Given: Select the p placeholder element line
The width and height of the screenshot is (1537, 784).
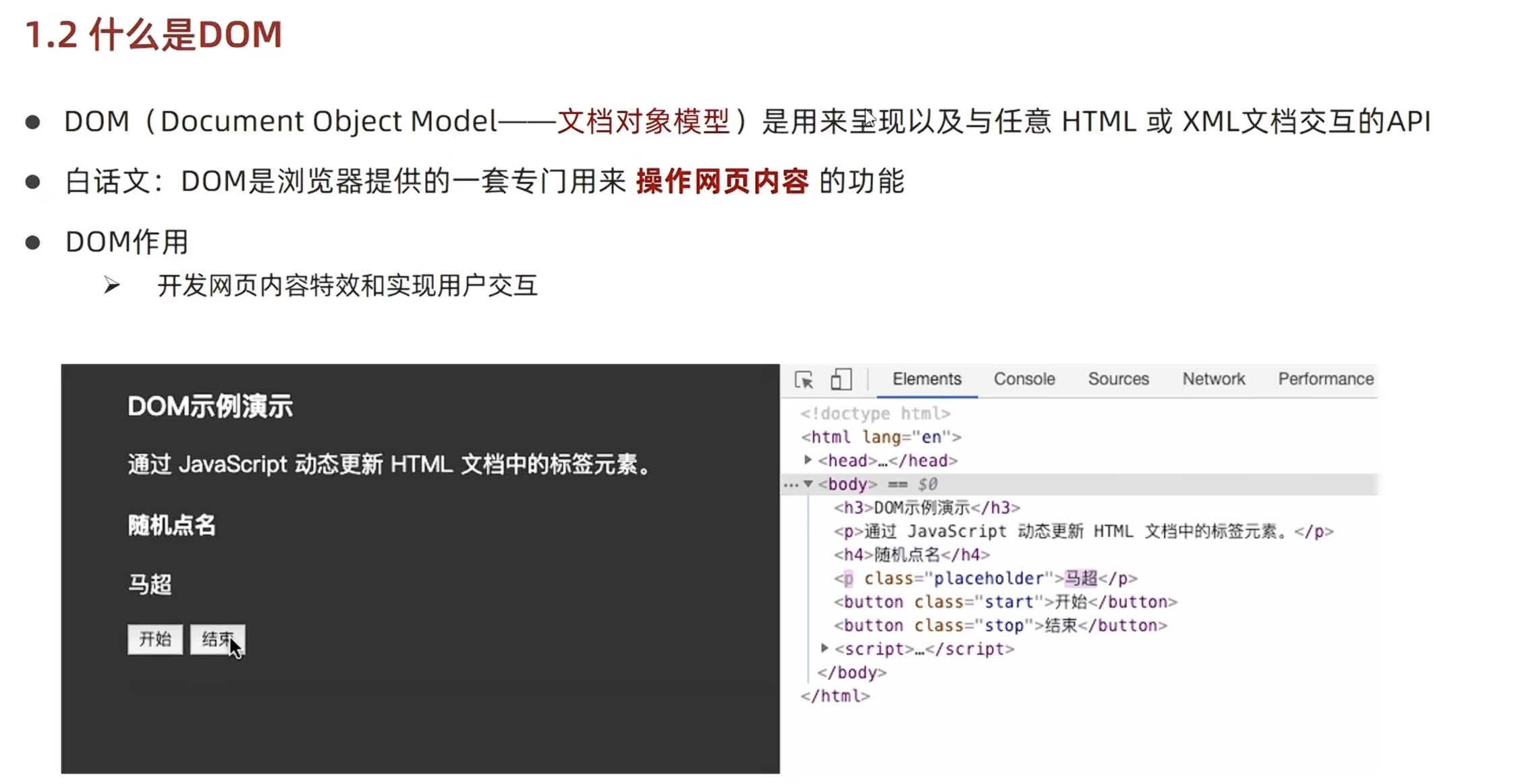Looking at the screenshot, I should click(985, 578).
